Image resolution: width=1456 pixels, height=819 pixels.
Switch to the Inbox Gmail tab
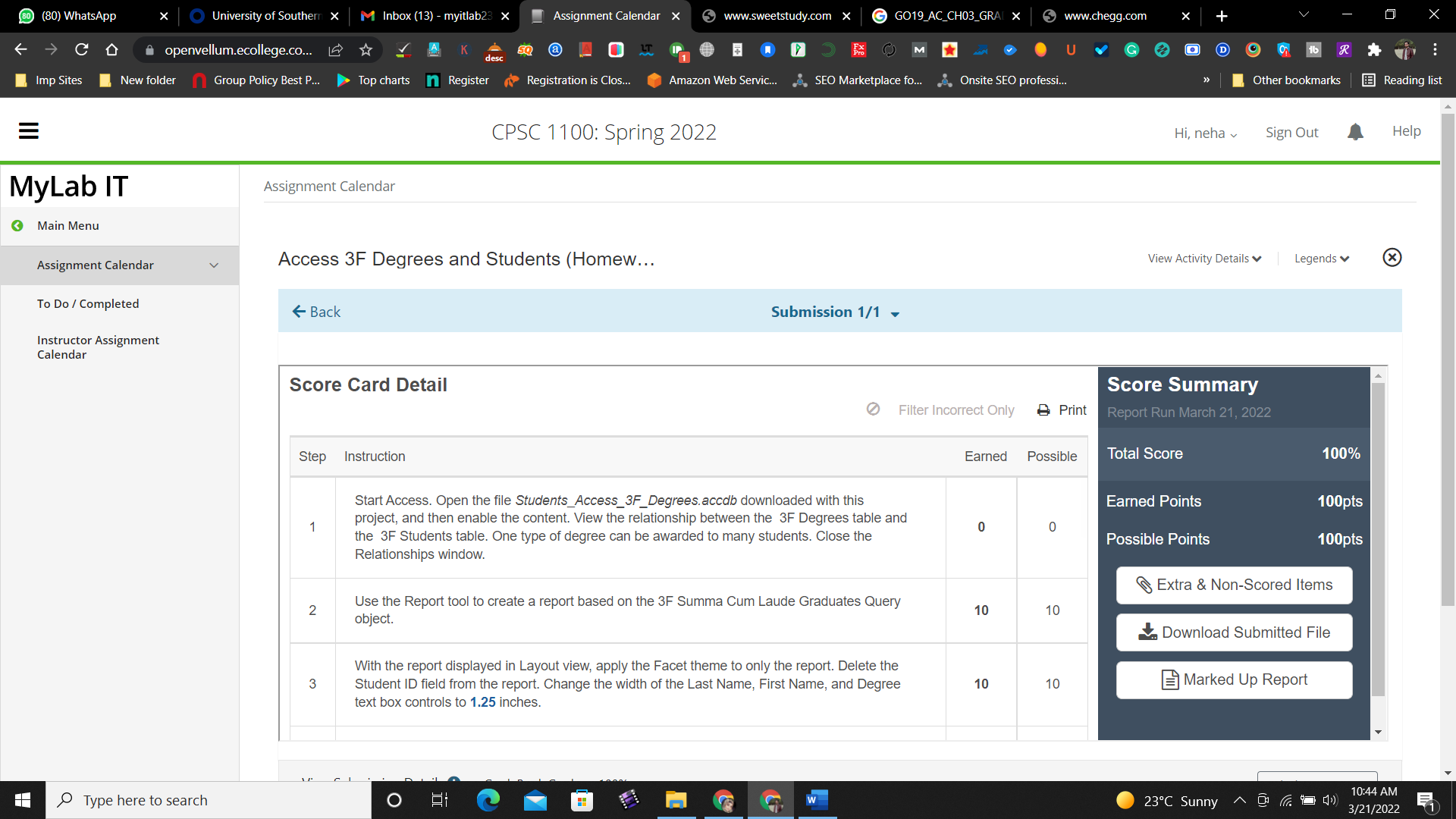pyautogui.click(x=434, y=16)
